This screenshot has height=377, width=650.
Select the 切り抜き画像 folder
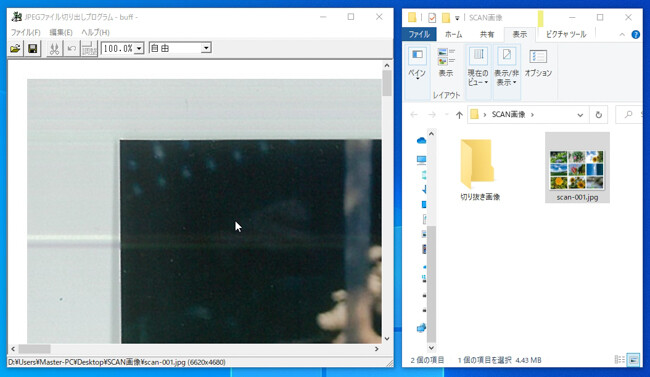coord(480,170)
